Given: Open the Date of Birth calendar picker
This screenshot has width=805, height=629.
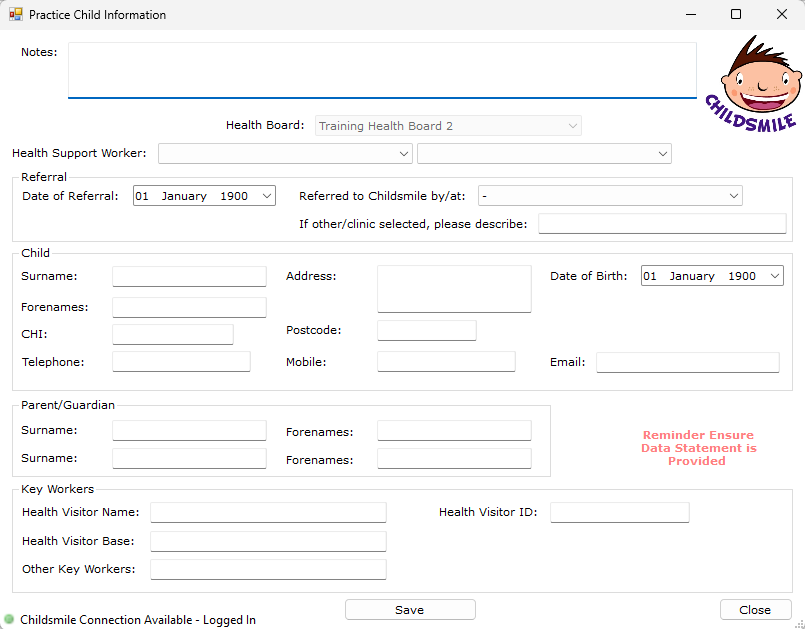Looking at the screenshot, I should (x=775, y=276).
